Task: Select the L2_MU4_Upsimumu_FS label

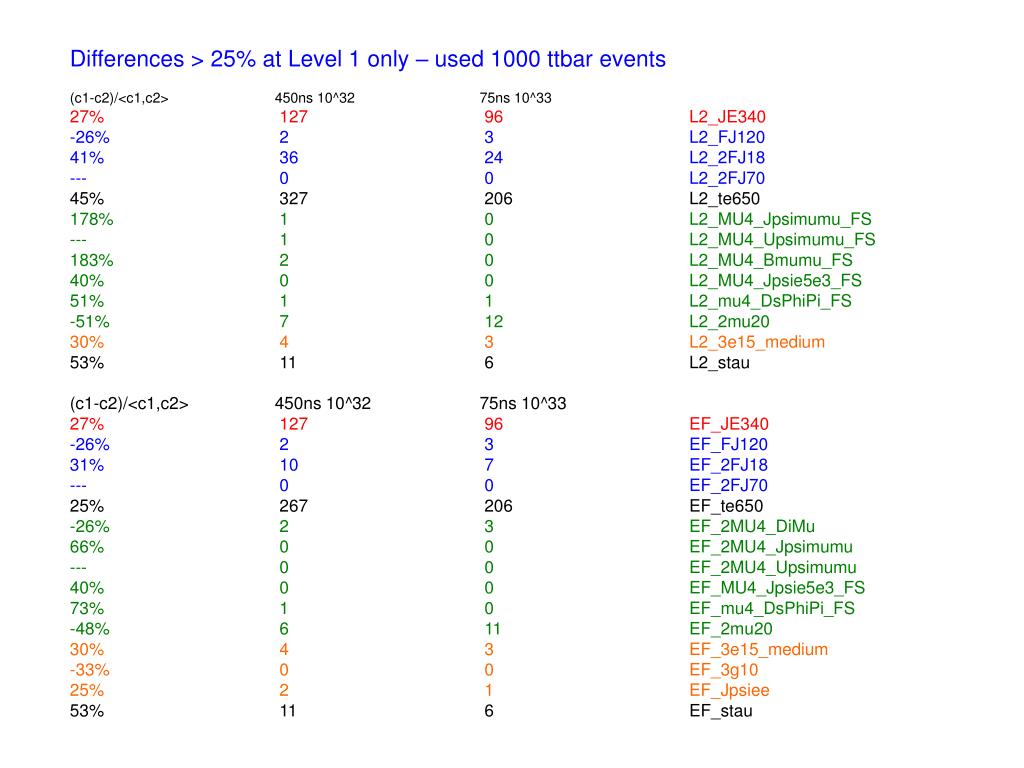Action: coord(782,240)
